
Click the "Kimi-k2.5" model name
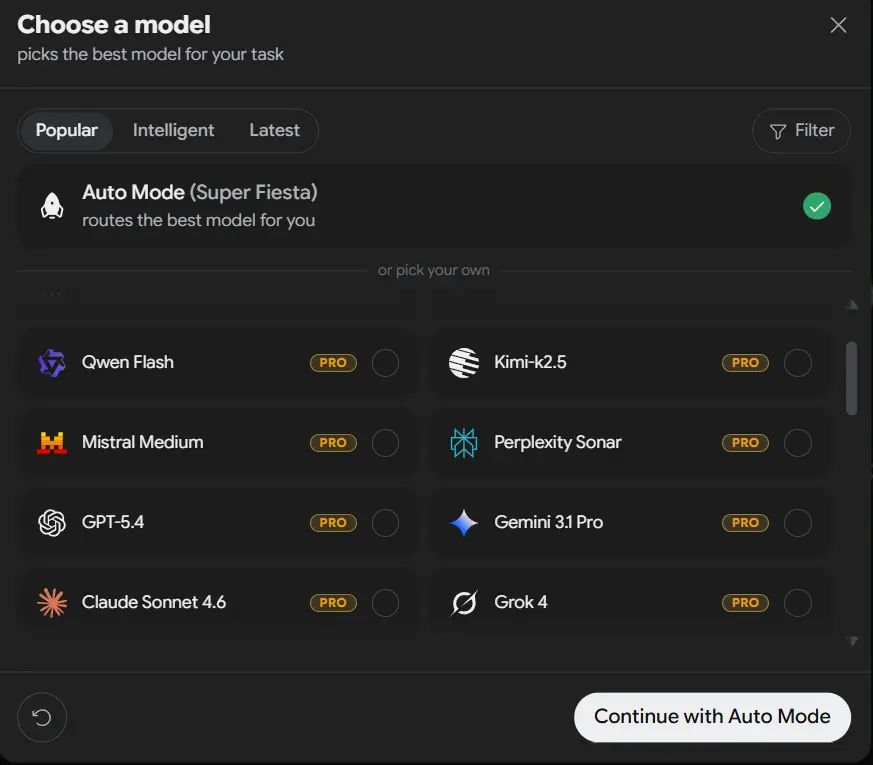click(x=530, y=362)
